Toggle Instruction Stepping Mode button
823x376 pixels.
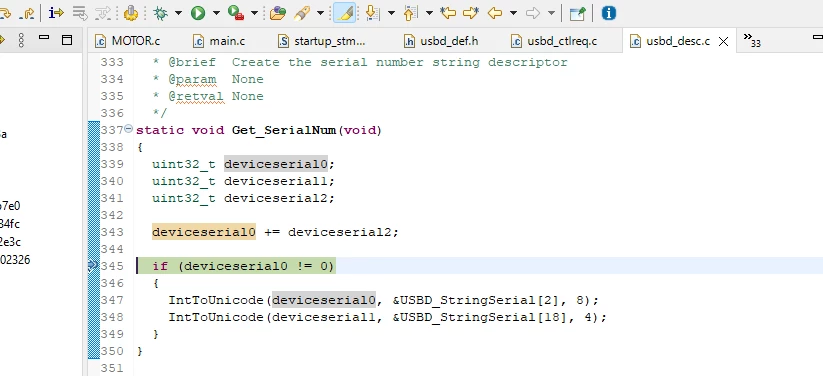click(x=56, y=13)
